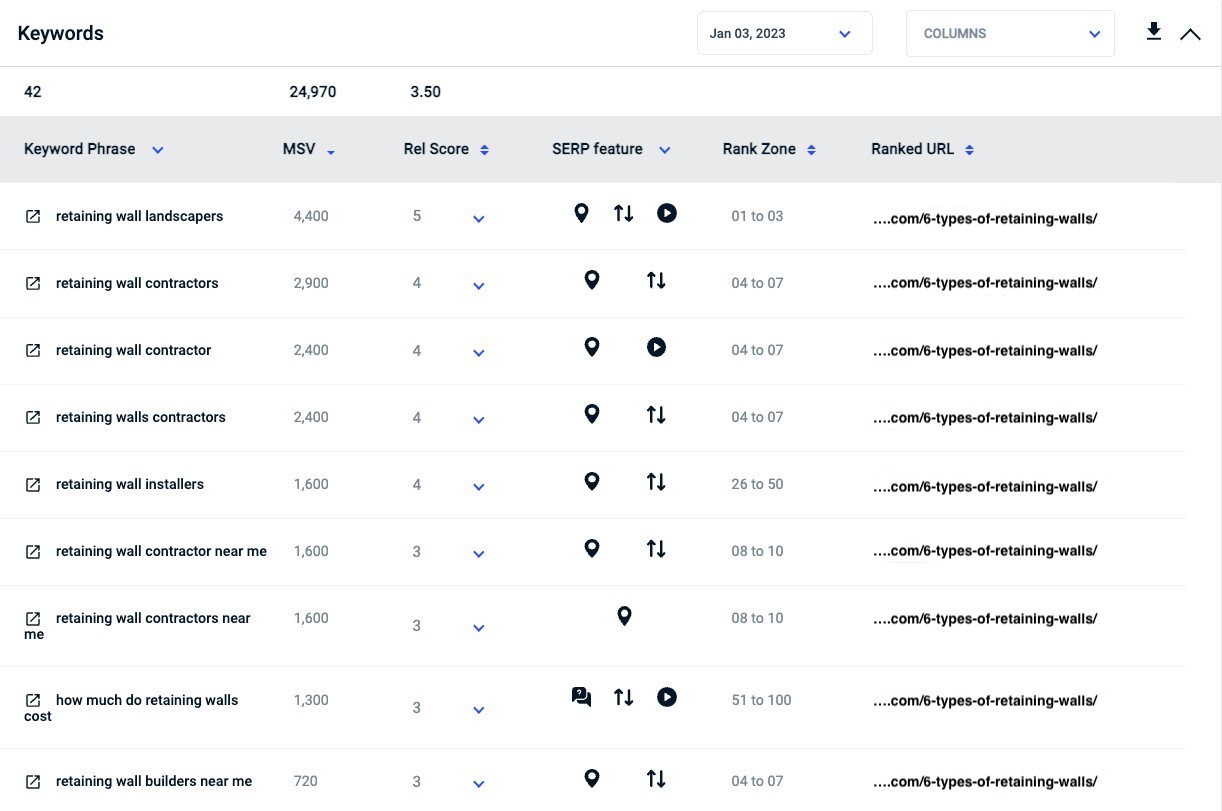Image resolution: width=1222 pixels, height=811 pixels.
Task: Open the Jan 03, 2023 date dropdown
Action: (785, 33)
